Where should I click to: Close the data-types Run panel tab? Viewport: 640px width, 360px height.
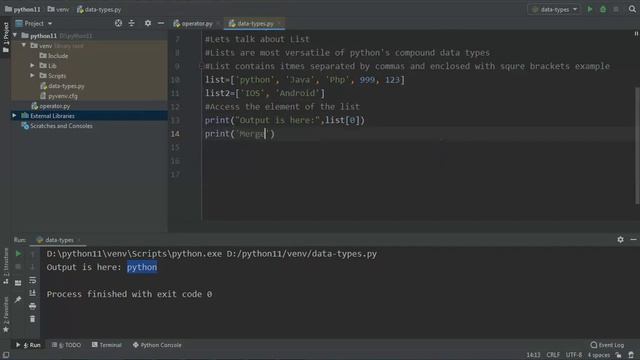point(79,240)
